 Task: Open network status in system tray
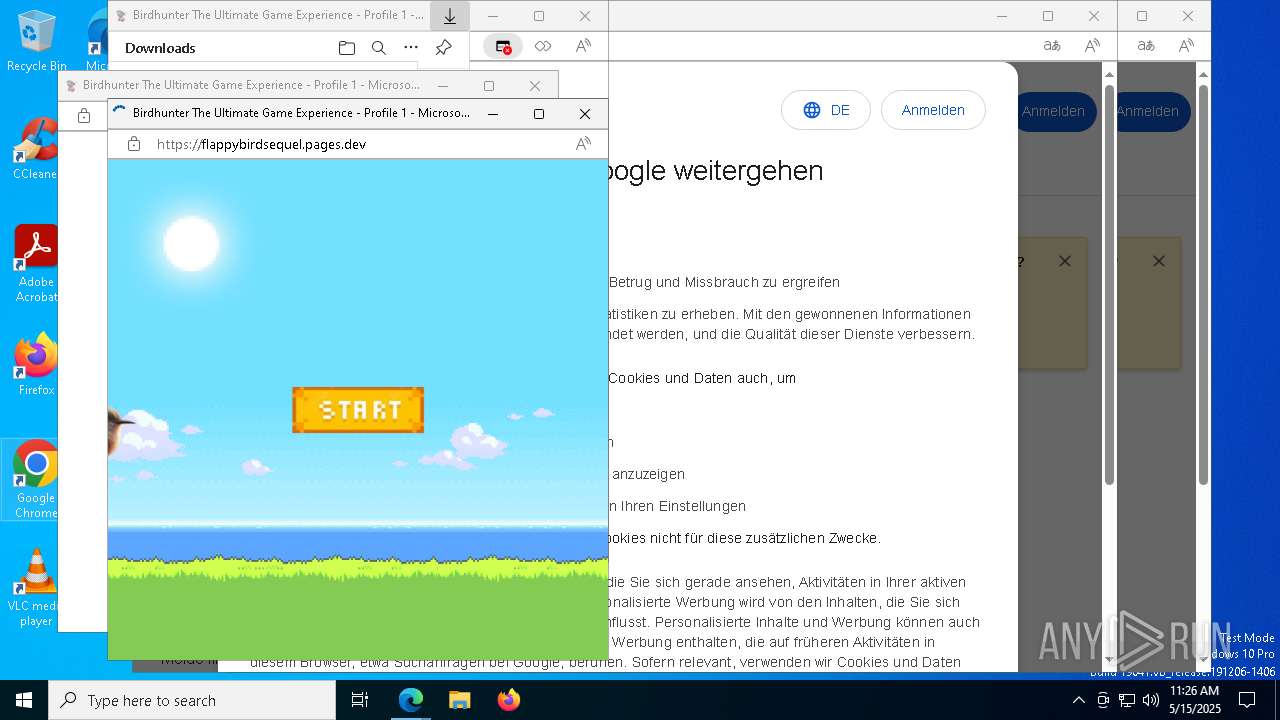click(x=1127, y=700)
